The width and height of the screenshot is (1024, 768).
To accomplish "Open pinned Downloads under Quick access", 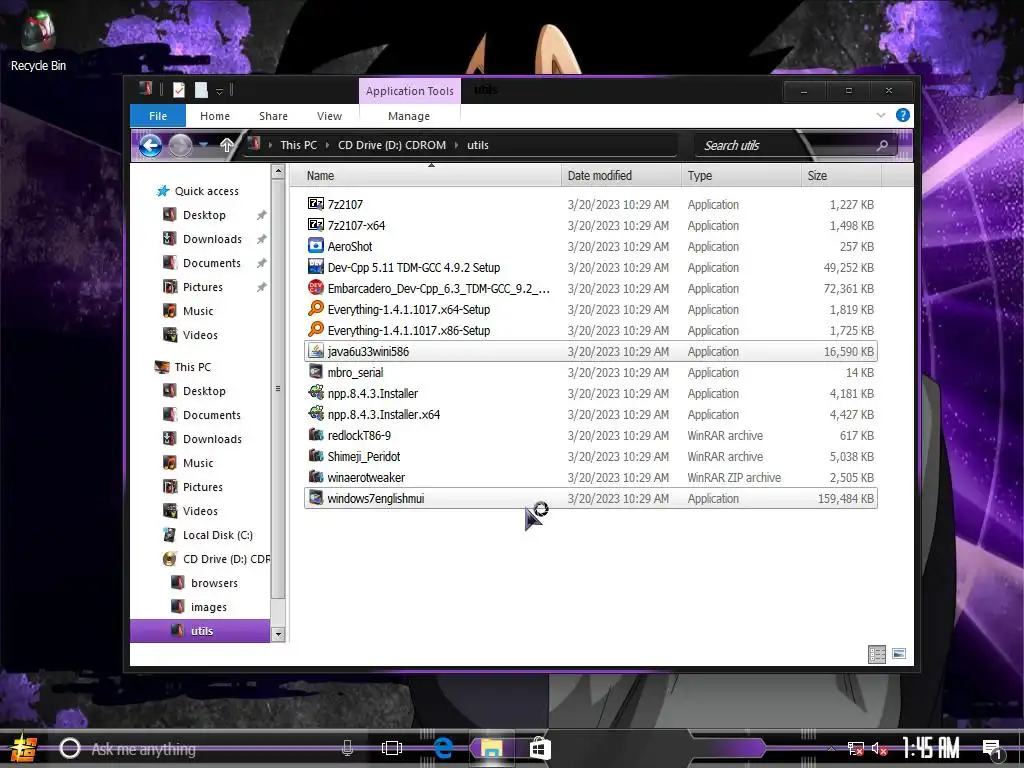I will click(212, 239).
